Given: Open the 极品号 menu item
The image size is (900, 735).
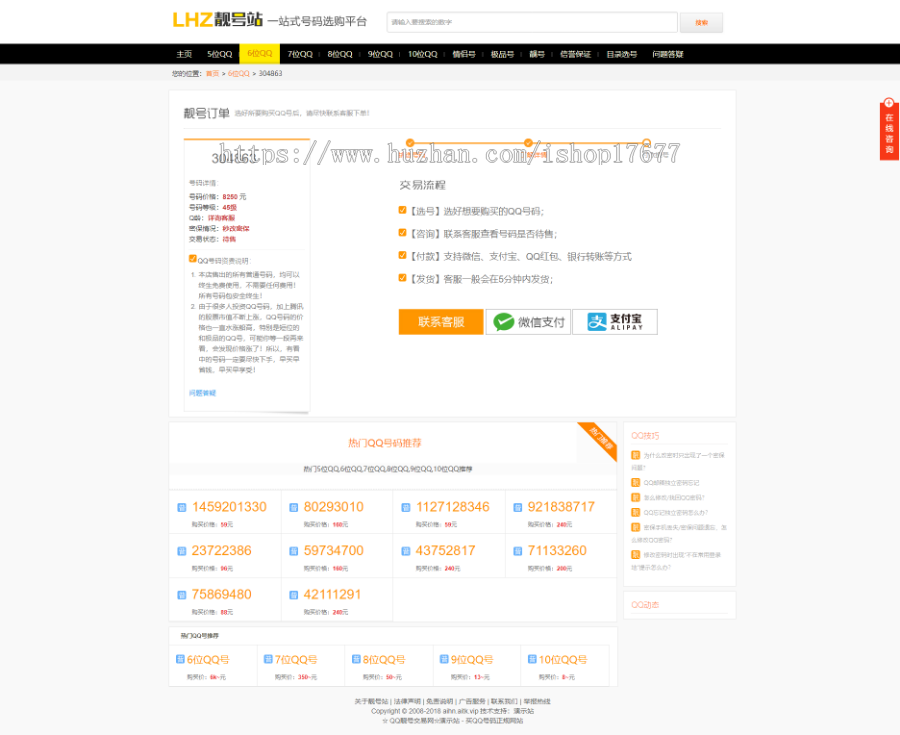Looking at the screenshot, I should 503,54.
